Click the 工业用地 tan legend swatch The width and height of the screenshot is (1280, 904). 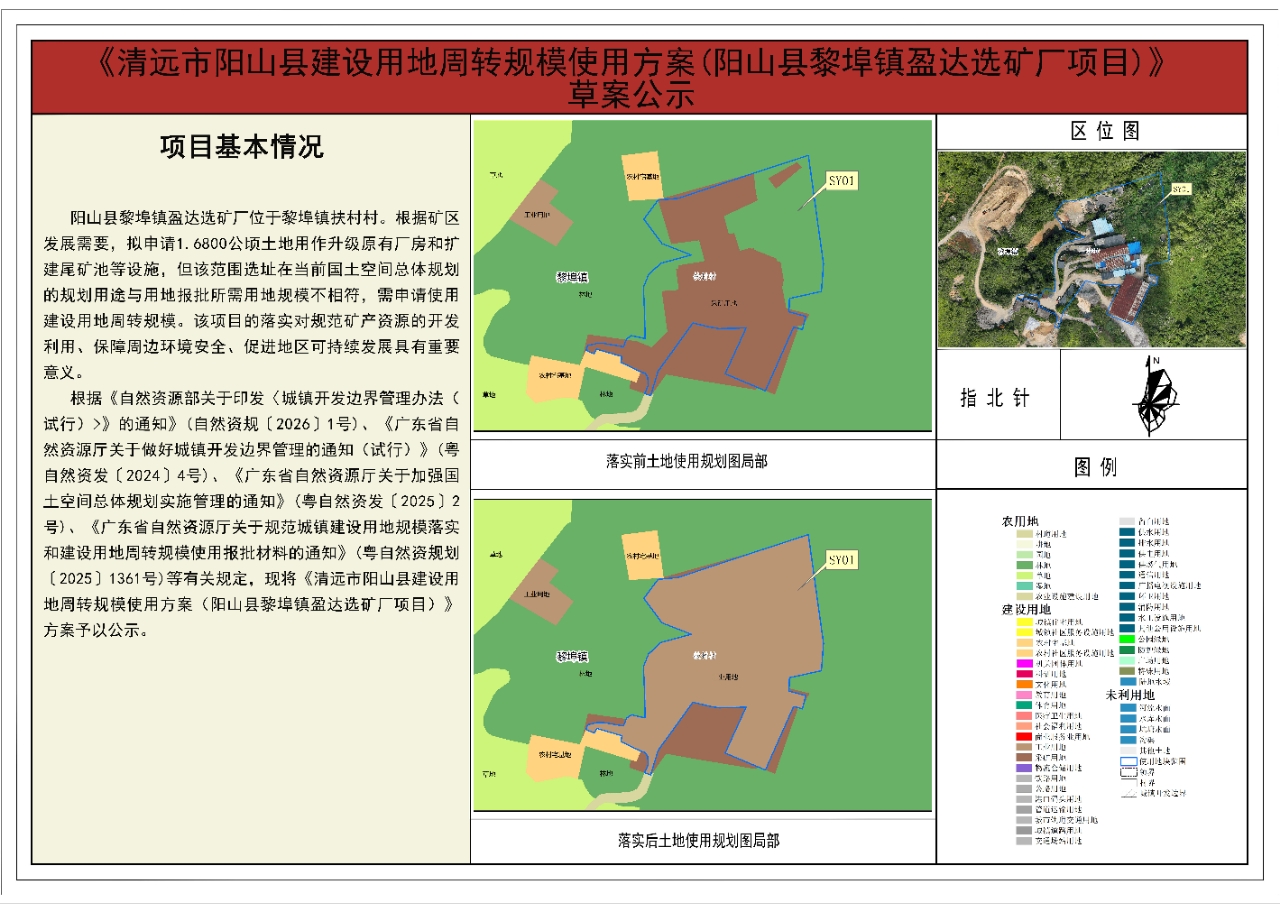(1024, 747)
